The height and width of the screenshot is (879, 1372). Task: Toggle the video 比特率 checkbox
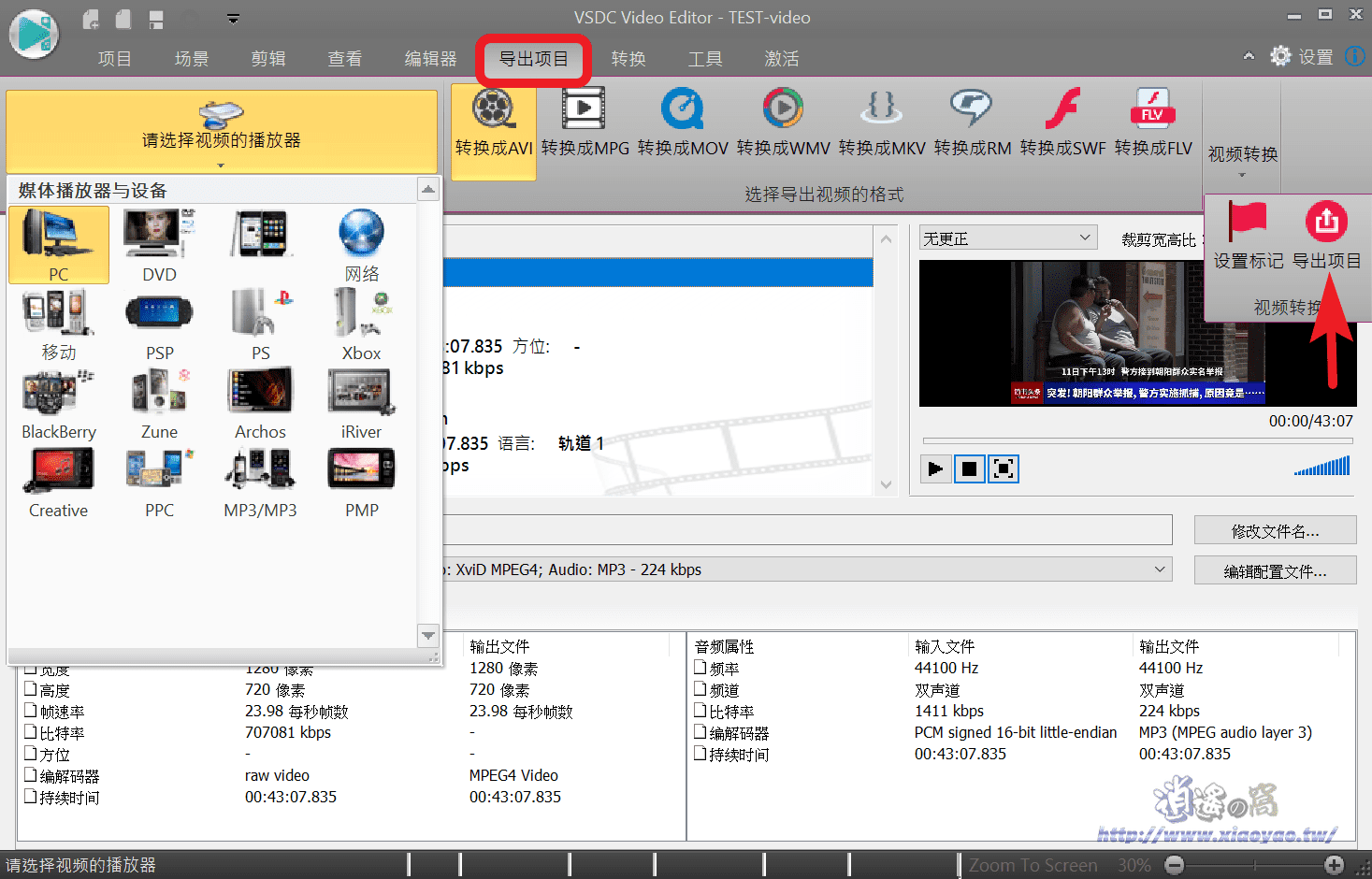(30, 732)
